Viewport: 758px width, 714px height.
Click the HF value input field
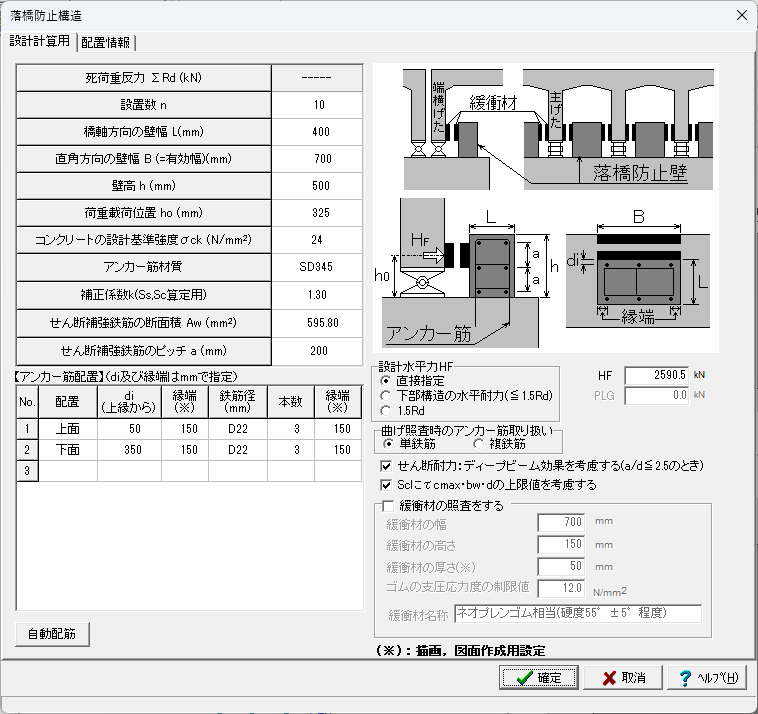[x=657, y=374]
